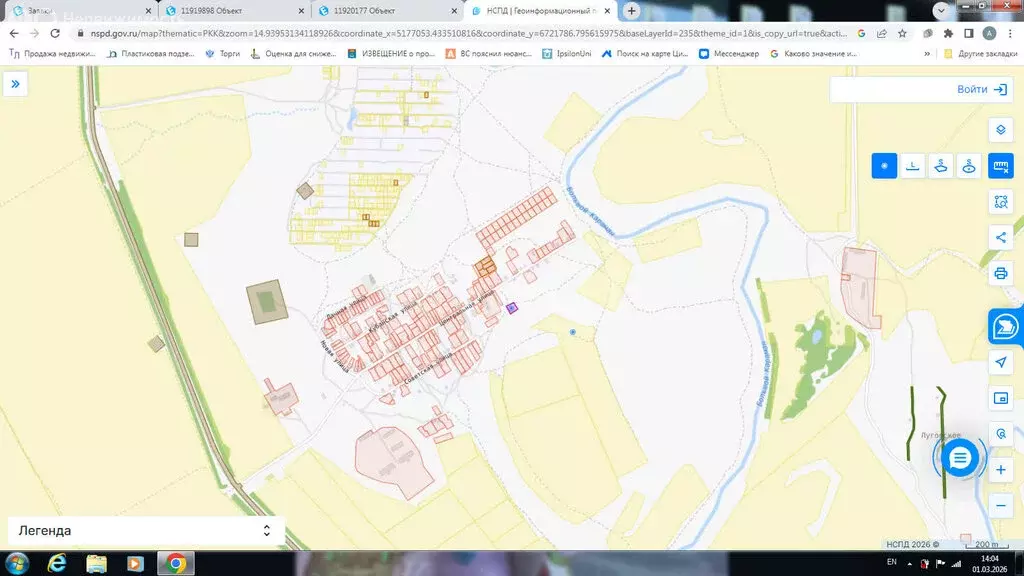The height and width of the screenshot is (576, 1024).
Task: Click the share map icon
Action: (x=1000, y=237)
